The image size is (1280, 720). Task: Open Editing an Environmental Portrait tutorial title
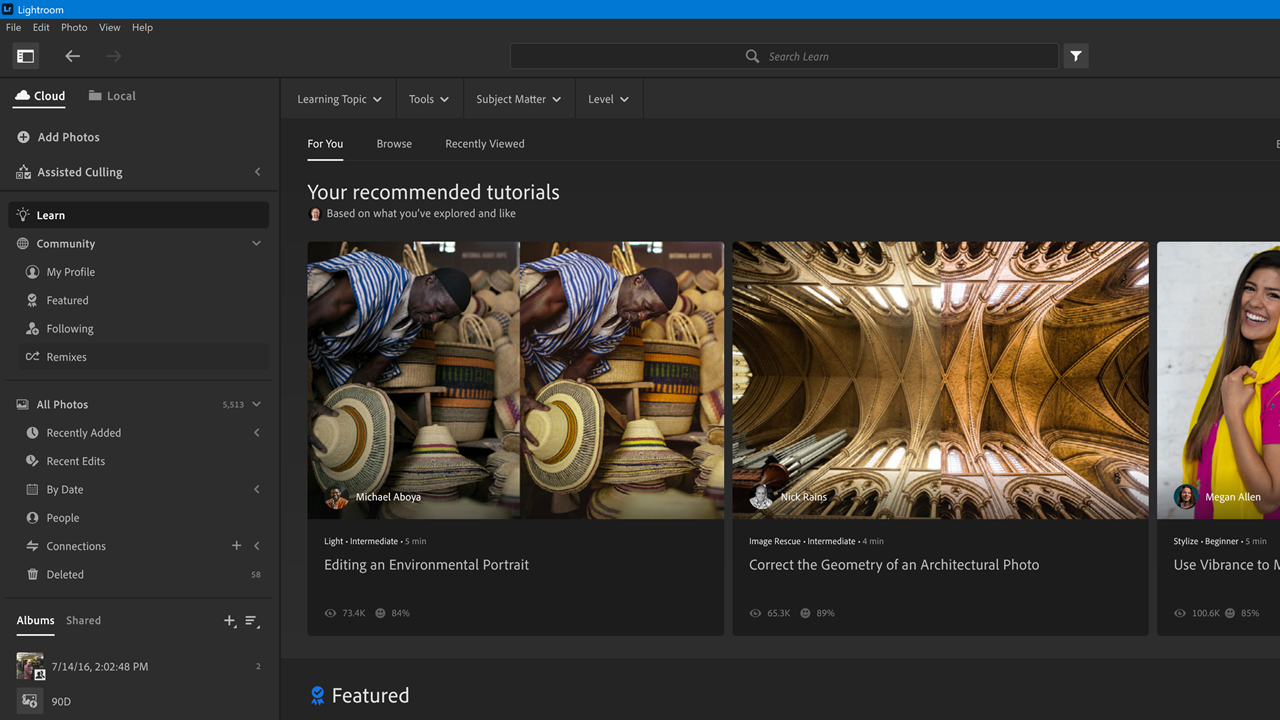427,565
